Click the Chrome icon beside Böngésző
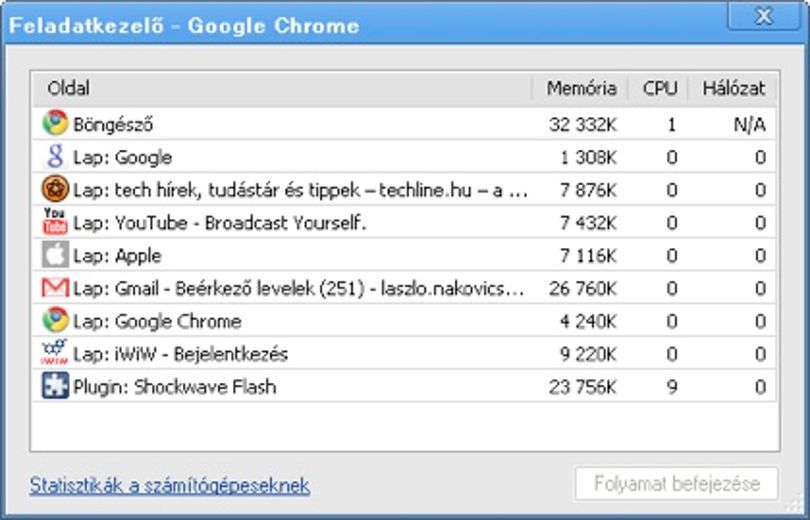Image resolution: width=810 pixels, height=520 pixels. (x=55, y=123)
